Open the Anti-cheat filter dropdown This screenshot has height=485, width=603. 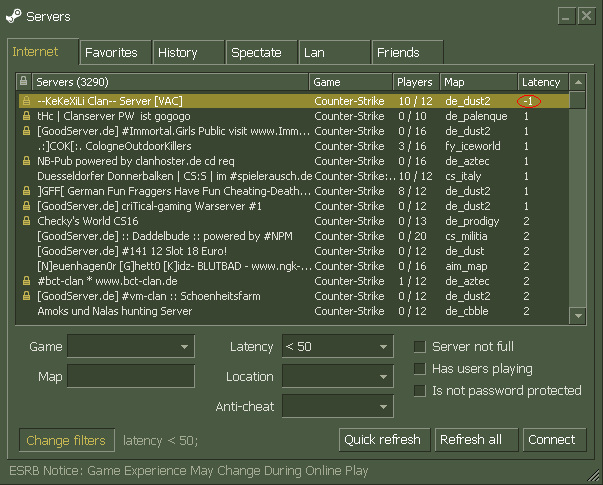tap(338, 406)
